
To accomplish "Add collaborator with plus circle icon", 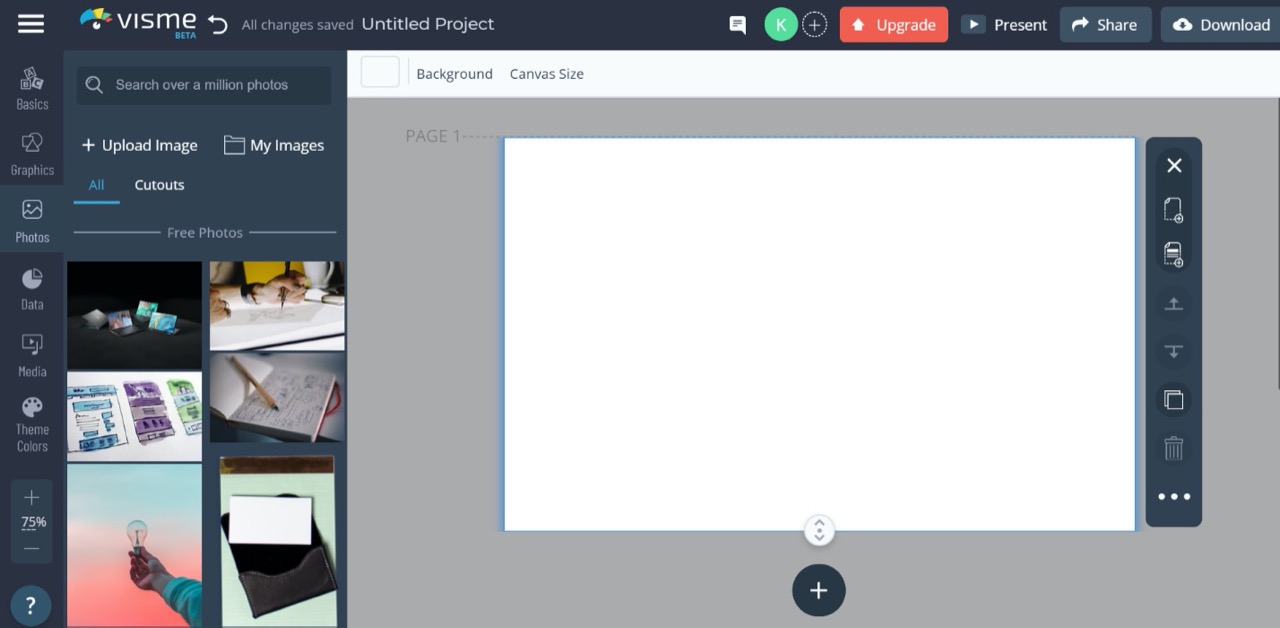I will pyautogui.click(x=815, y=25).
